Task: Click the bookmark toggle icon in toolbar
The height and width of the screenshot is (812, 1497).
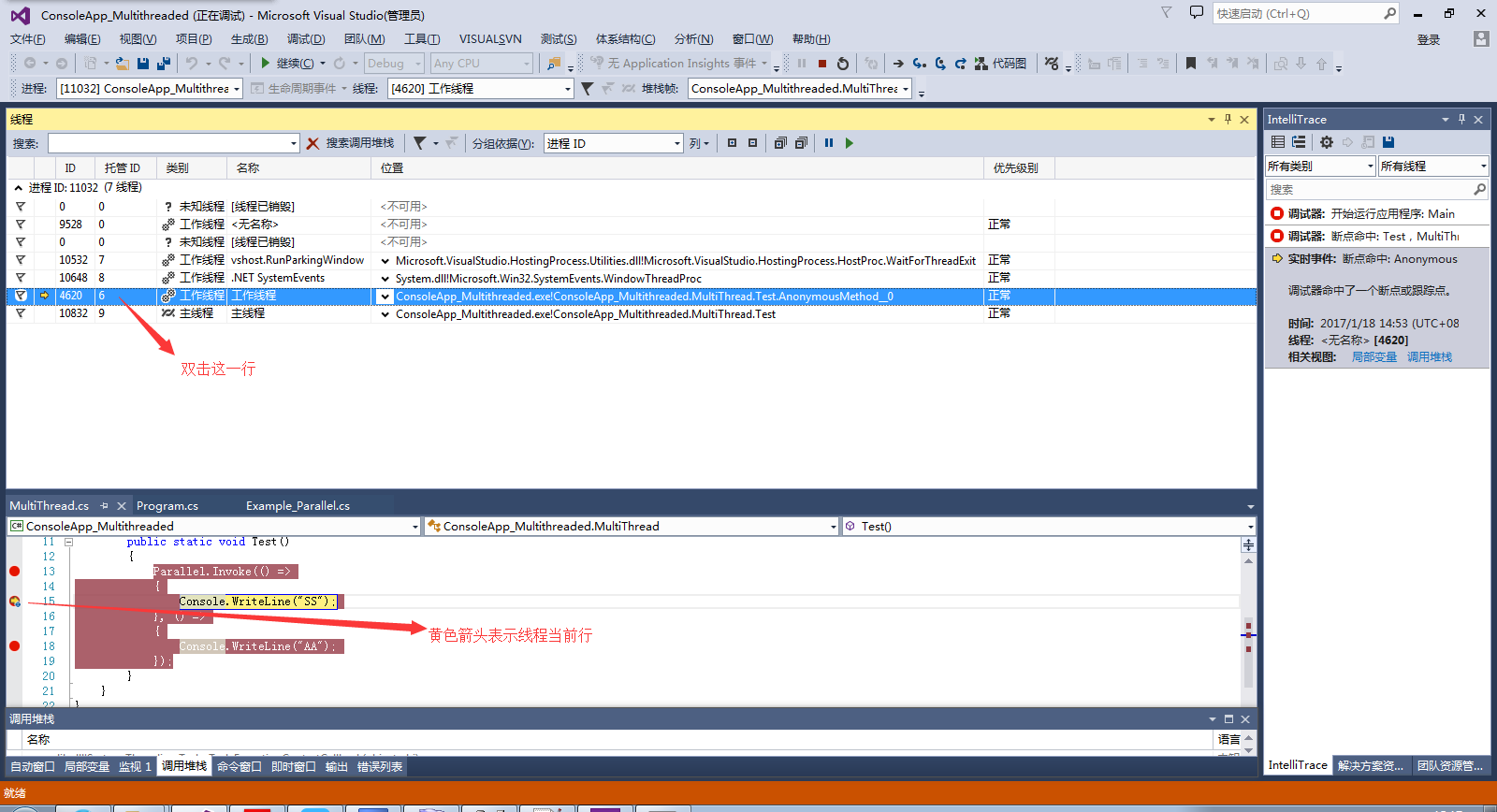Action: pos(1191,64)
